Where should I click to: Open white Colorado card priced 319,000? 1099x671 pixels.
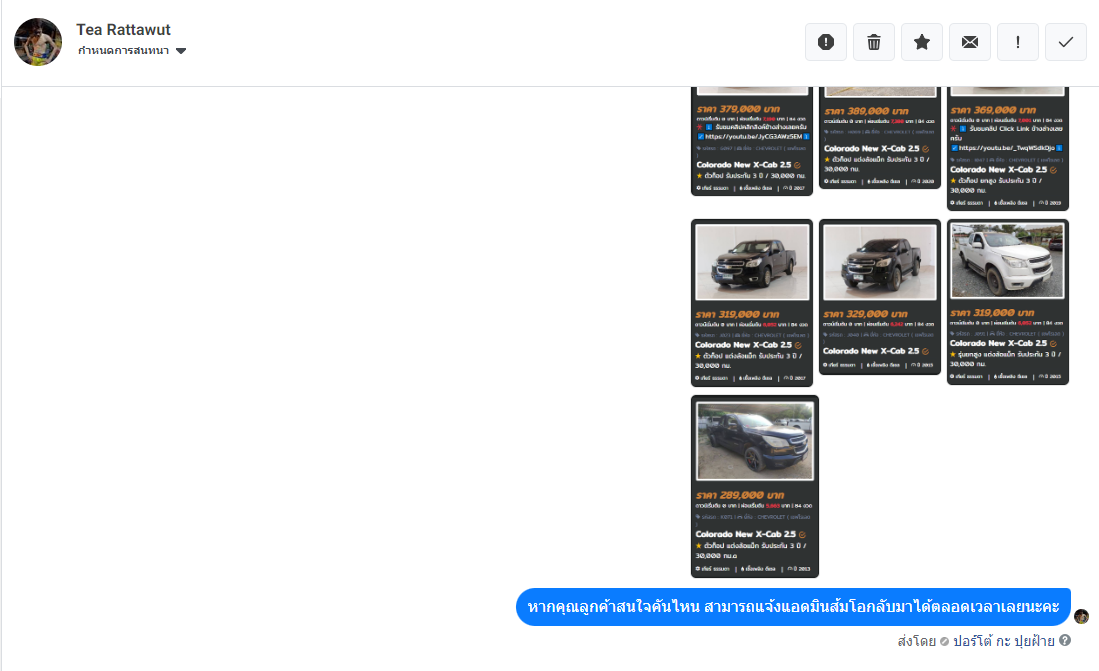1008,302
